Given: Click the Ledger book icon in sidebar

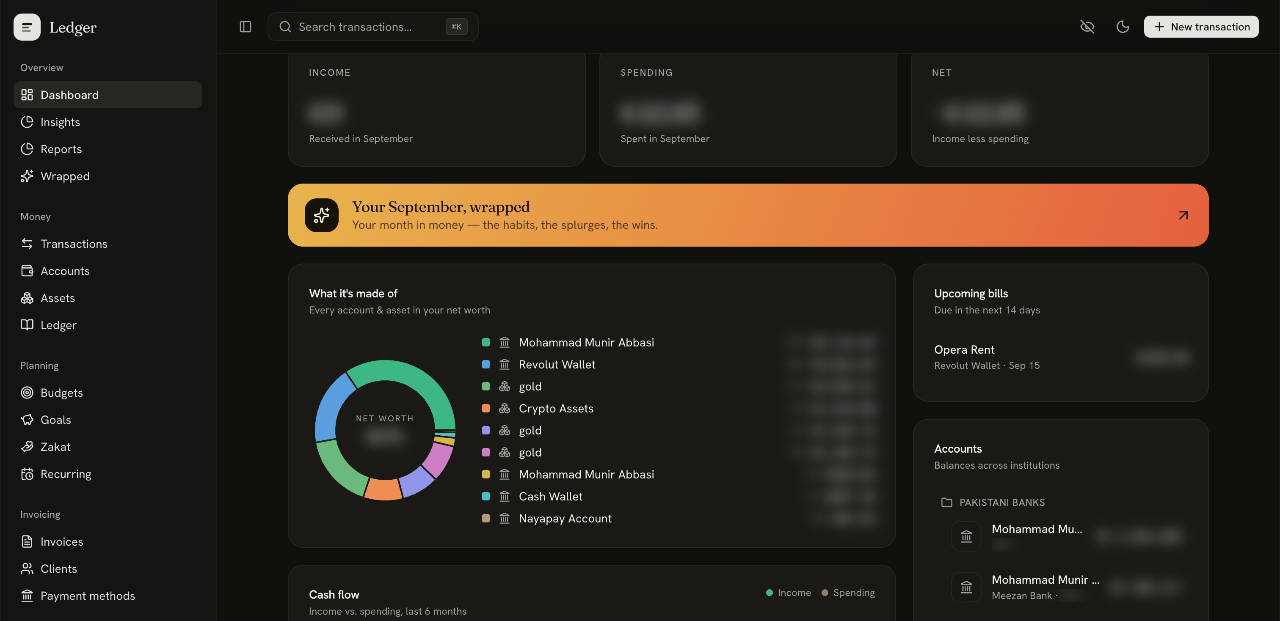Looking at the screenshot, I should [27, 325].
